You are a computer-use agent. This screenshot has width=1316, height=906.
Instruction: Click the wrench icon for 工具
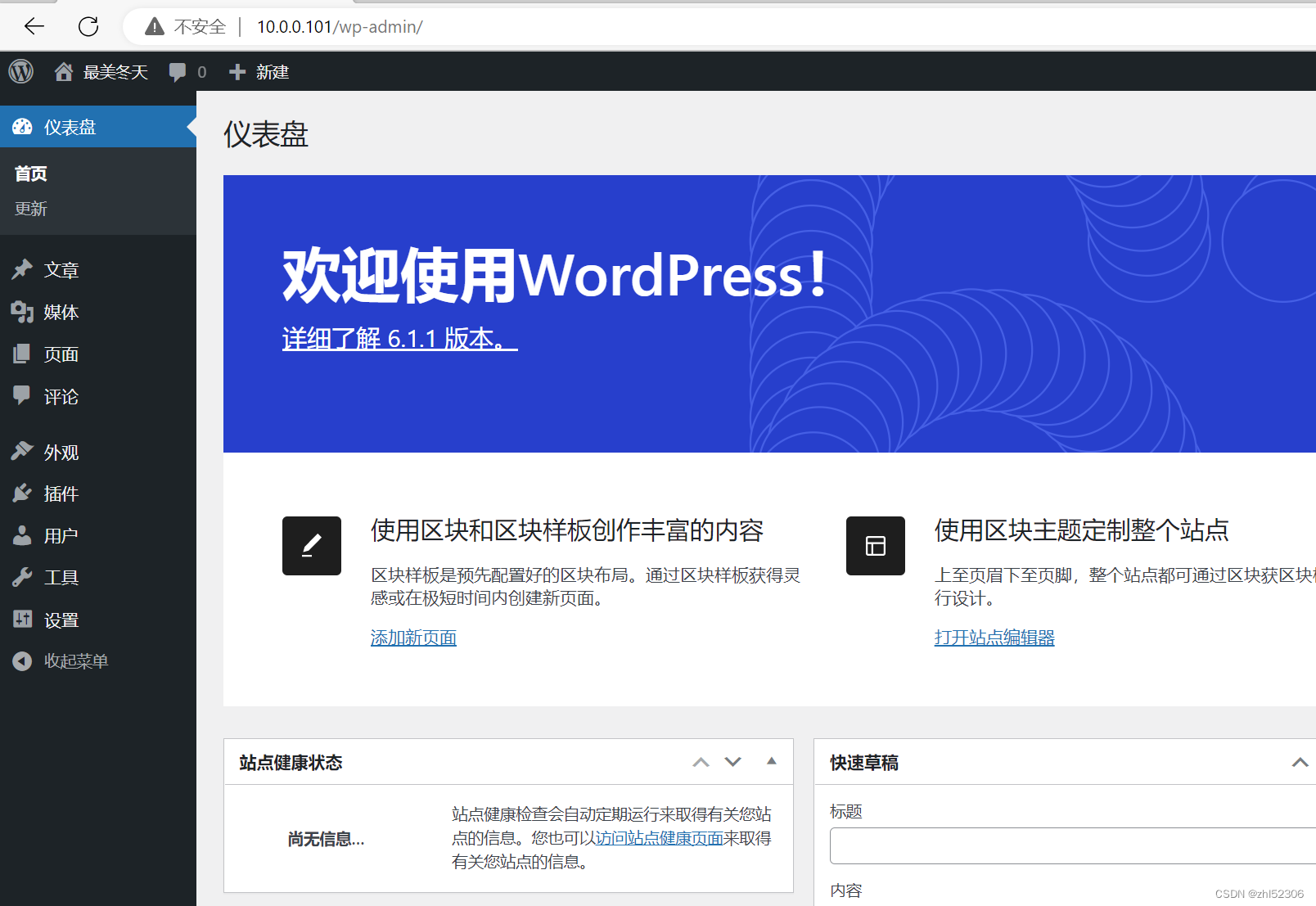coord(23,577)
